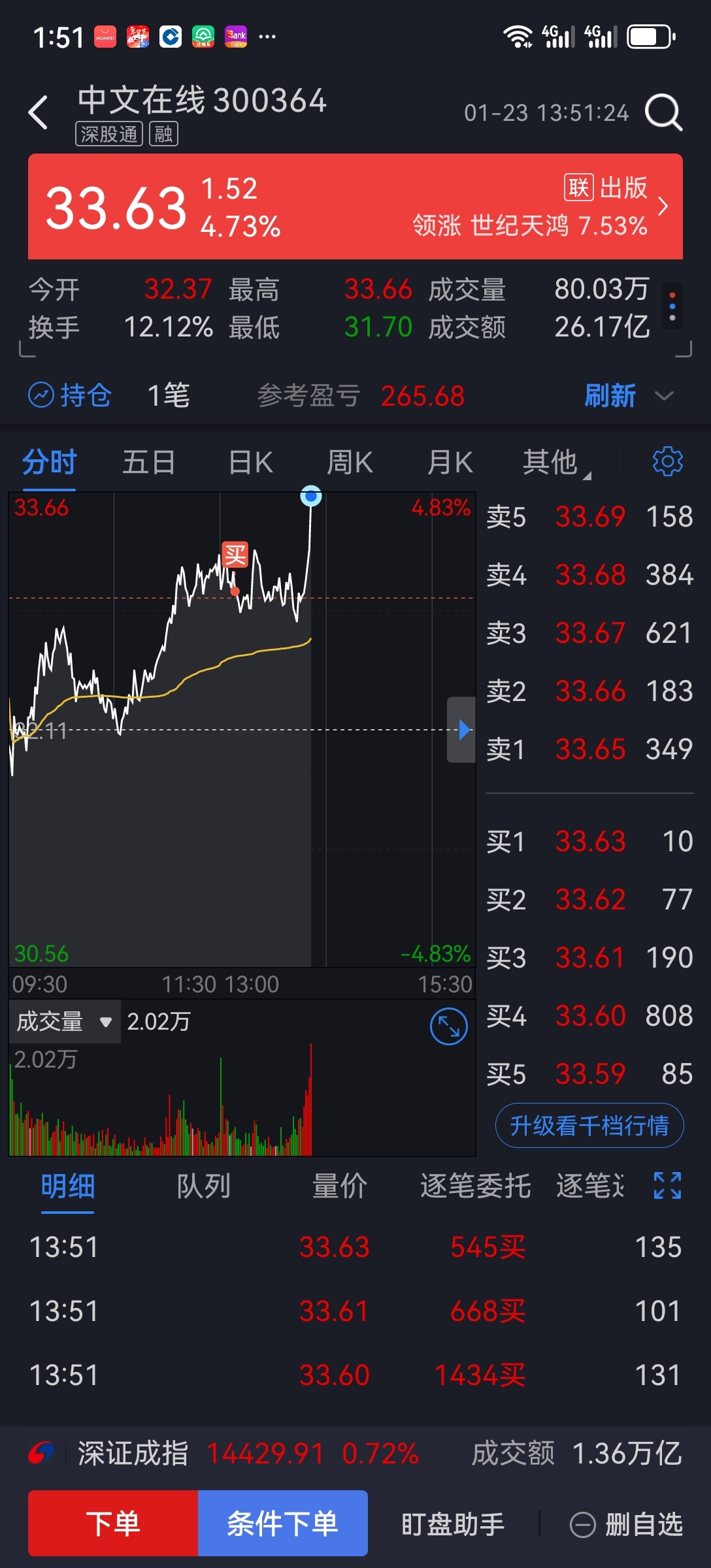The image size is (711, 1568).
Task: Open 盯盘助手 monitoring assistant
Action: click(453, 1524)
